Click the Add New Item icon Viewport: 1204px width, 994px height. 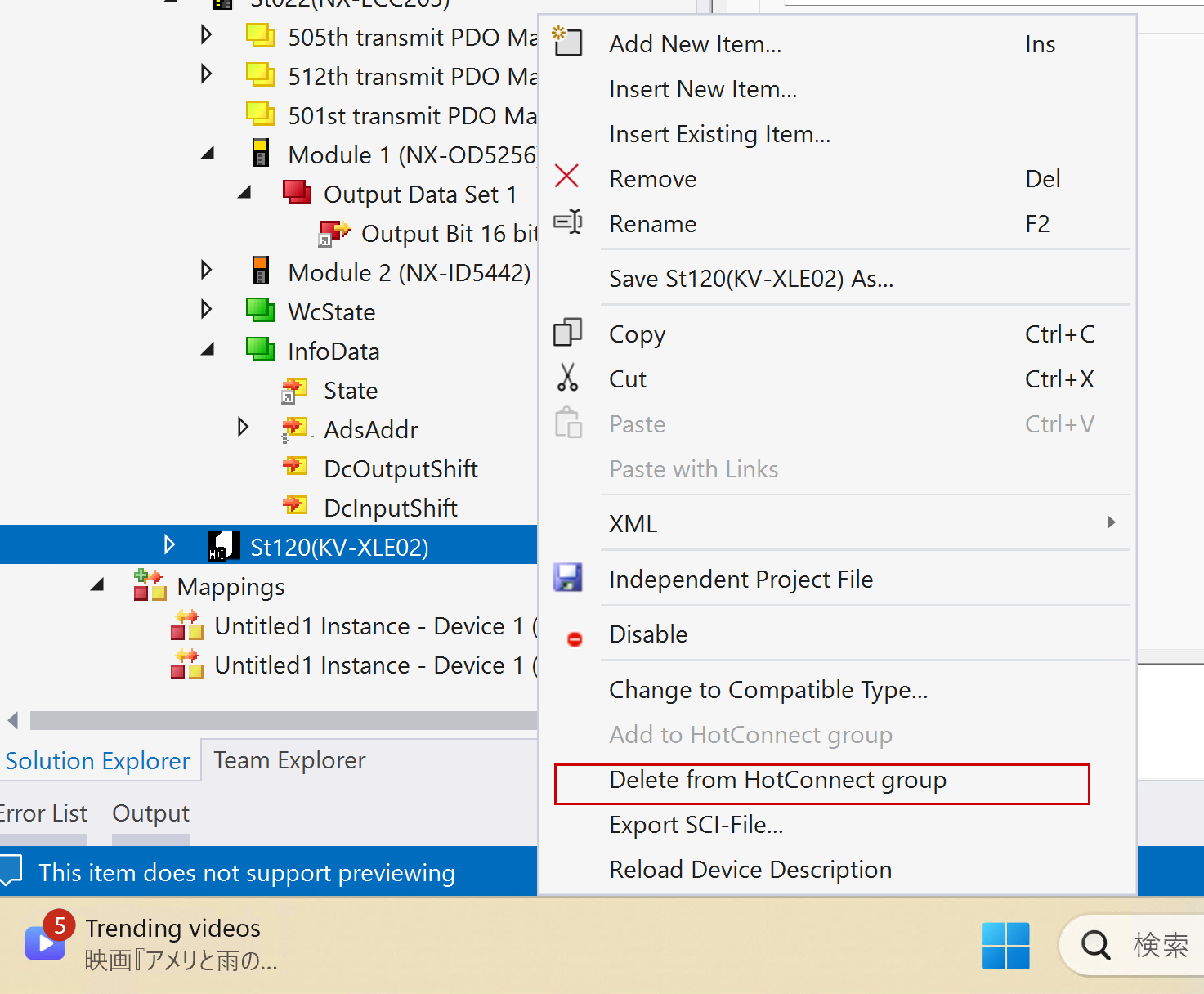click(567, 41)
